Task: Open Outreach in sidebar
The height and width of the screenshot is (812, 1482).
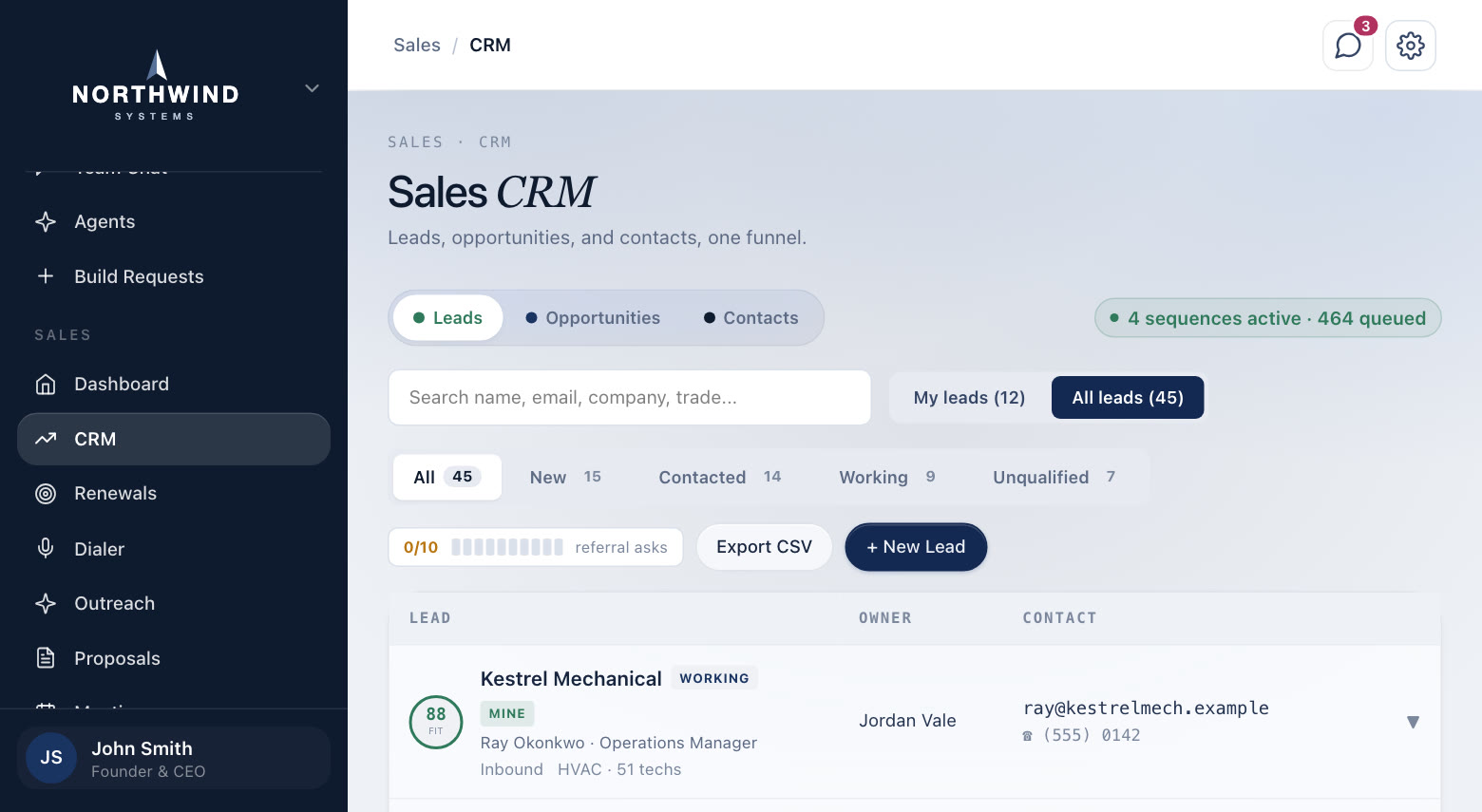Action: coord(174,603)
